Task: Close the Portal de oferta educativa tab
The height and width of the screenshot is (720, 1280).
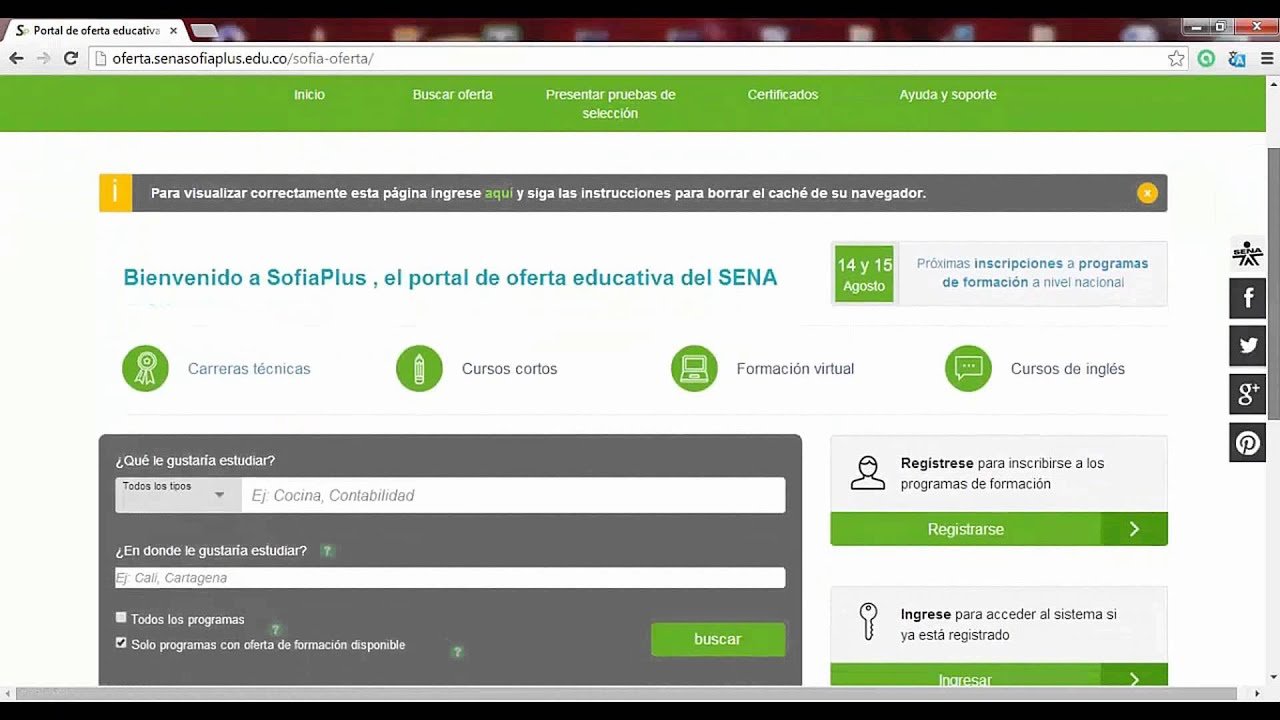Action: pyautogui.click(x=173, y=31)
